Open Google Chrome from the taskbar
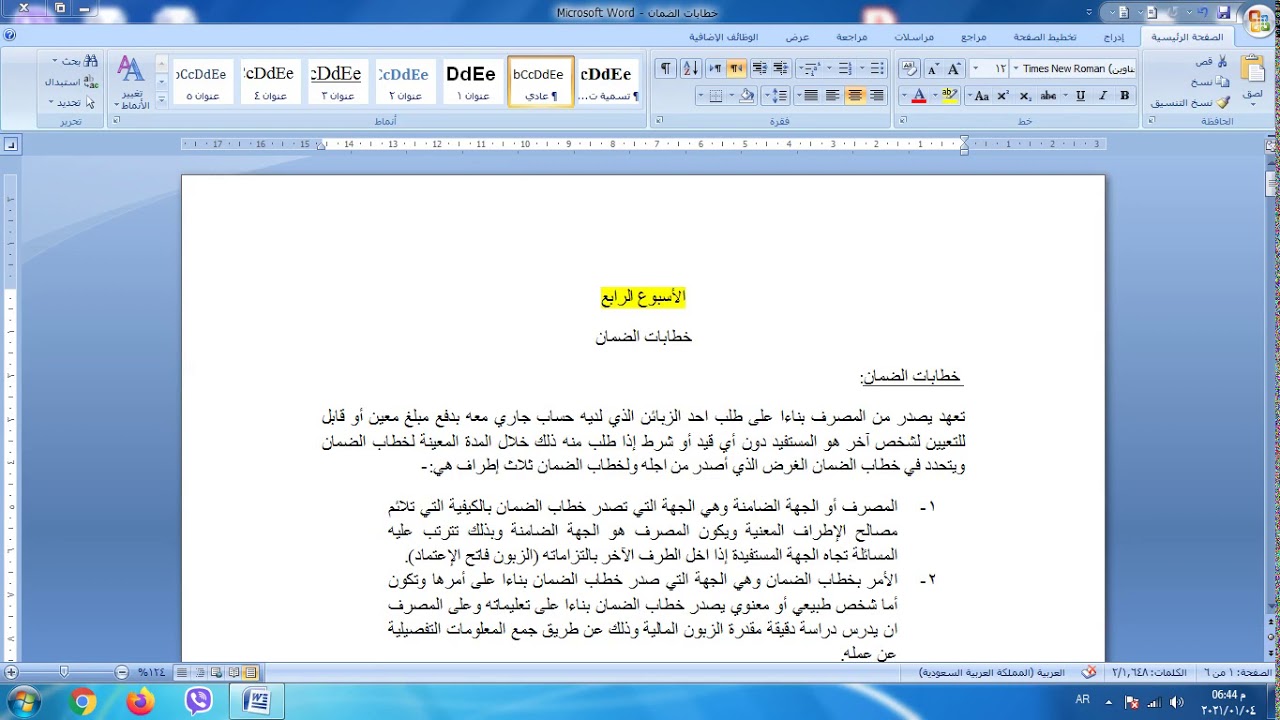Viewport: 1280px width, 720px height. point(83,702)
